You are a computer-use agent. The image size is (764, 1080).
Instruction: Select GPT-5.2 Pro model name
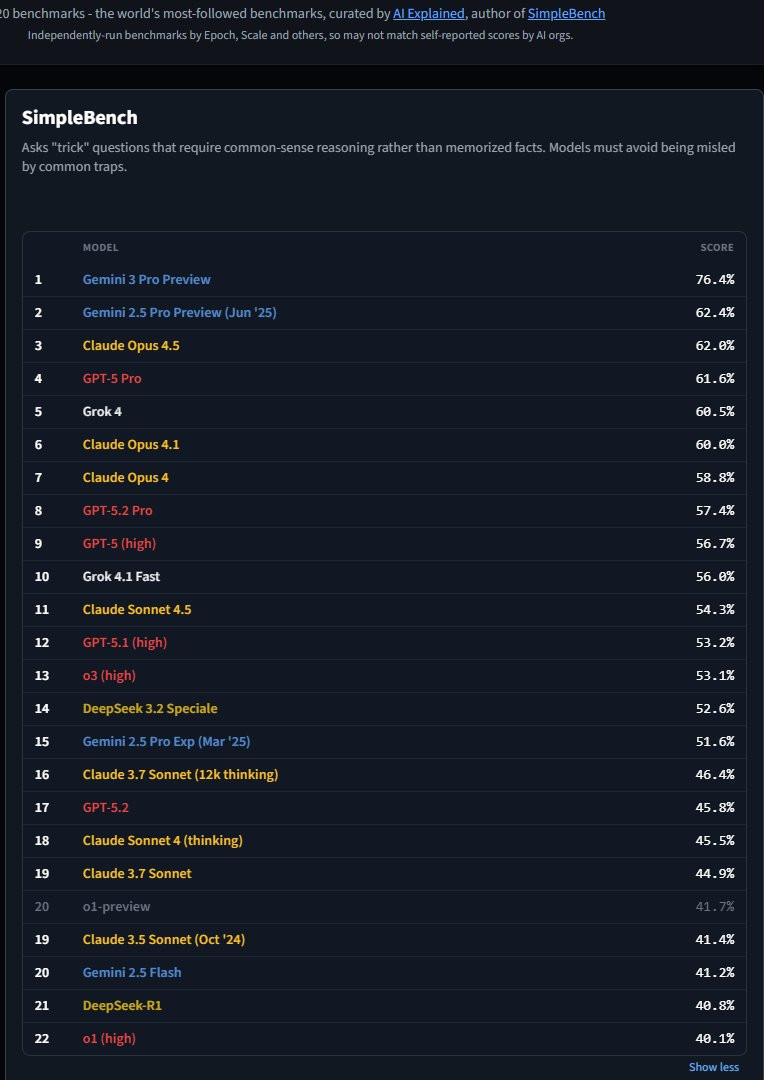(118, 511)
